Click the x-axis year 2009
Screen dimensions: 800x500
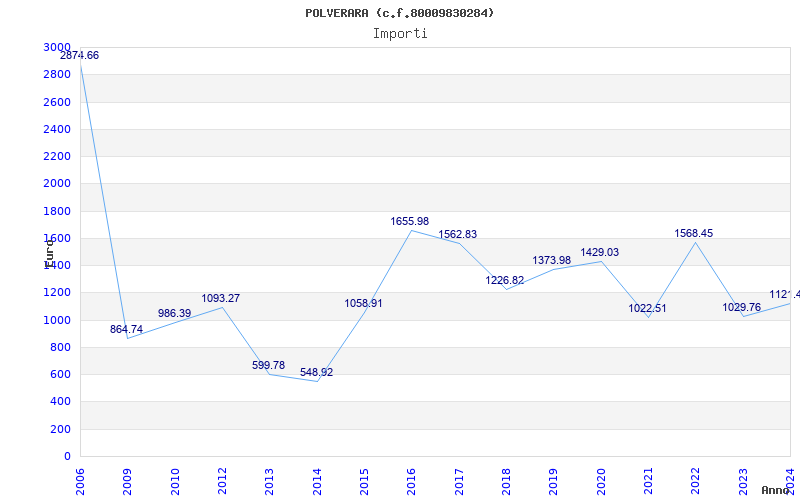point(127,482)
